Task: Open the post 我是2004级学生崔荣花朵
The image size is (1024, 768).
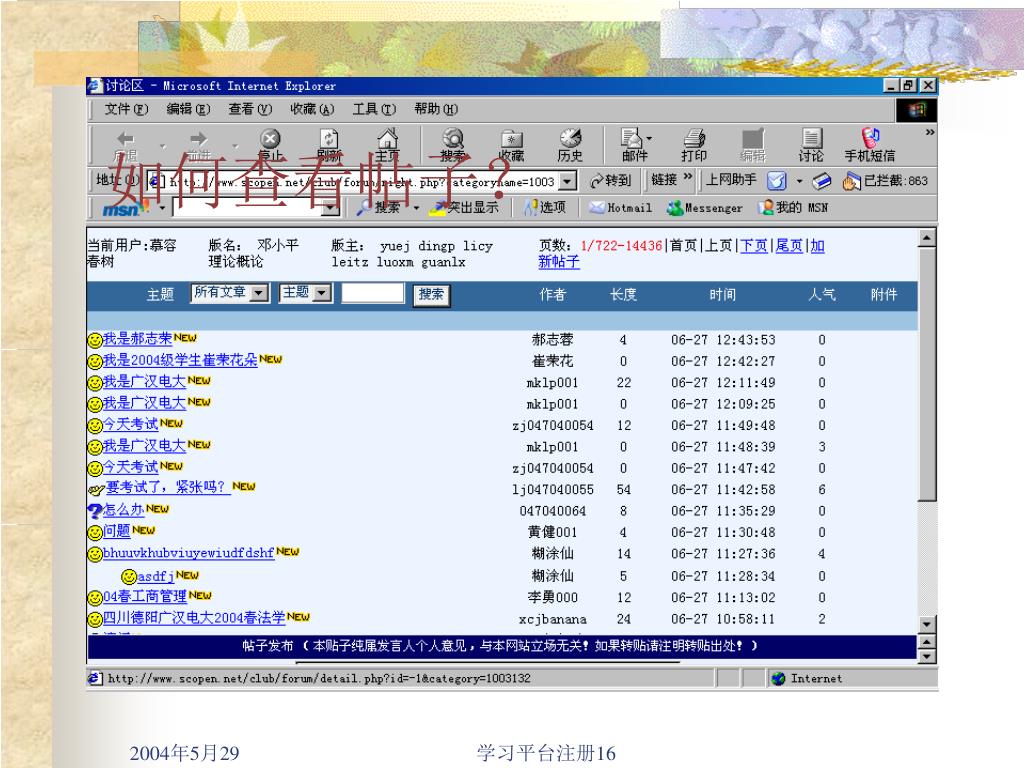Action: point(180,360)
